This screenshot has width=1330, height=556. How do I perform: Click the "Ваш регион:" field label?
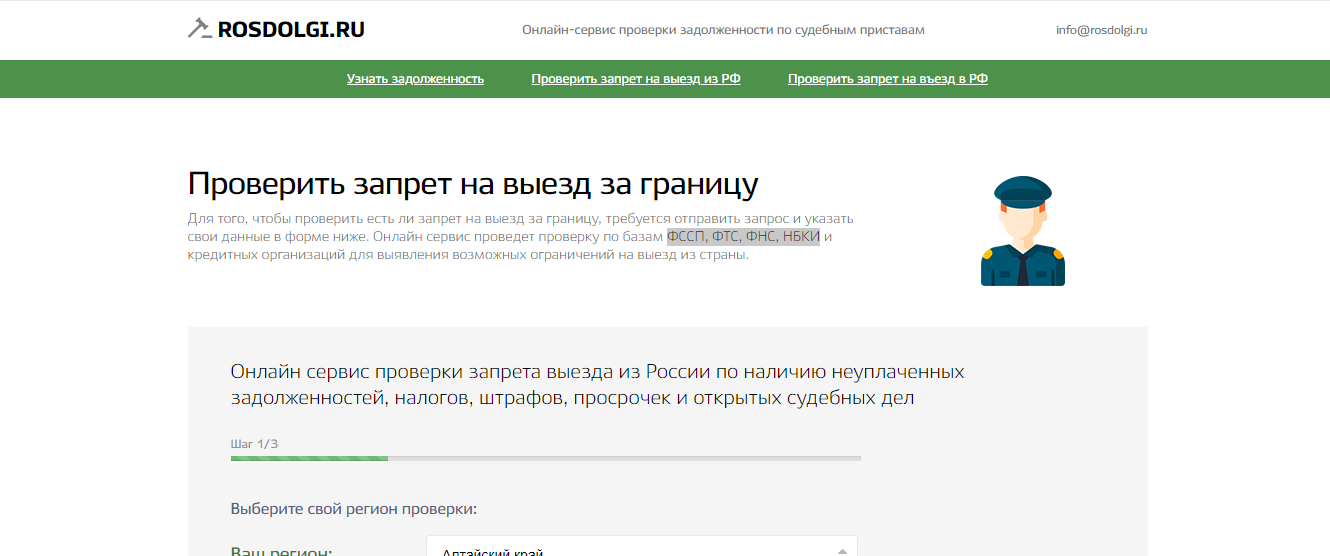(x=281, y=551)
